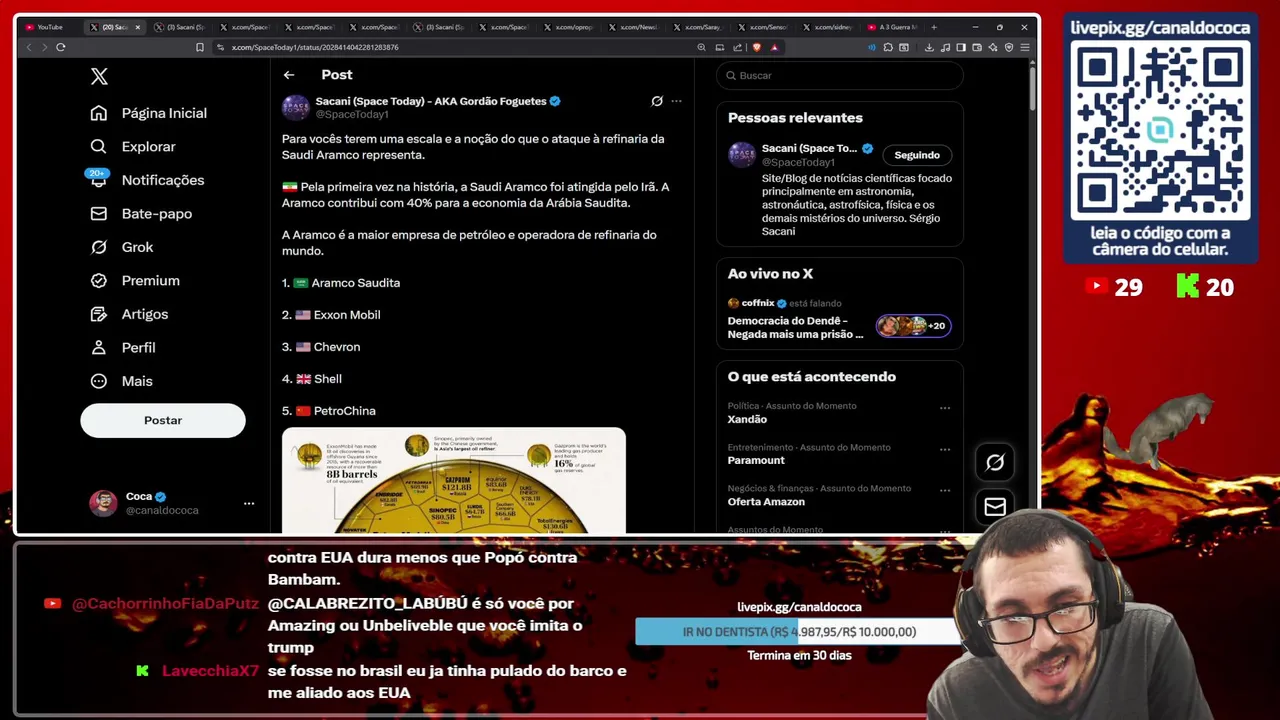Click the Postar button
The image size is (1280, 720).
click(163, 420)
